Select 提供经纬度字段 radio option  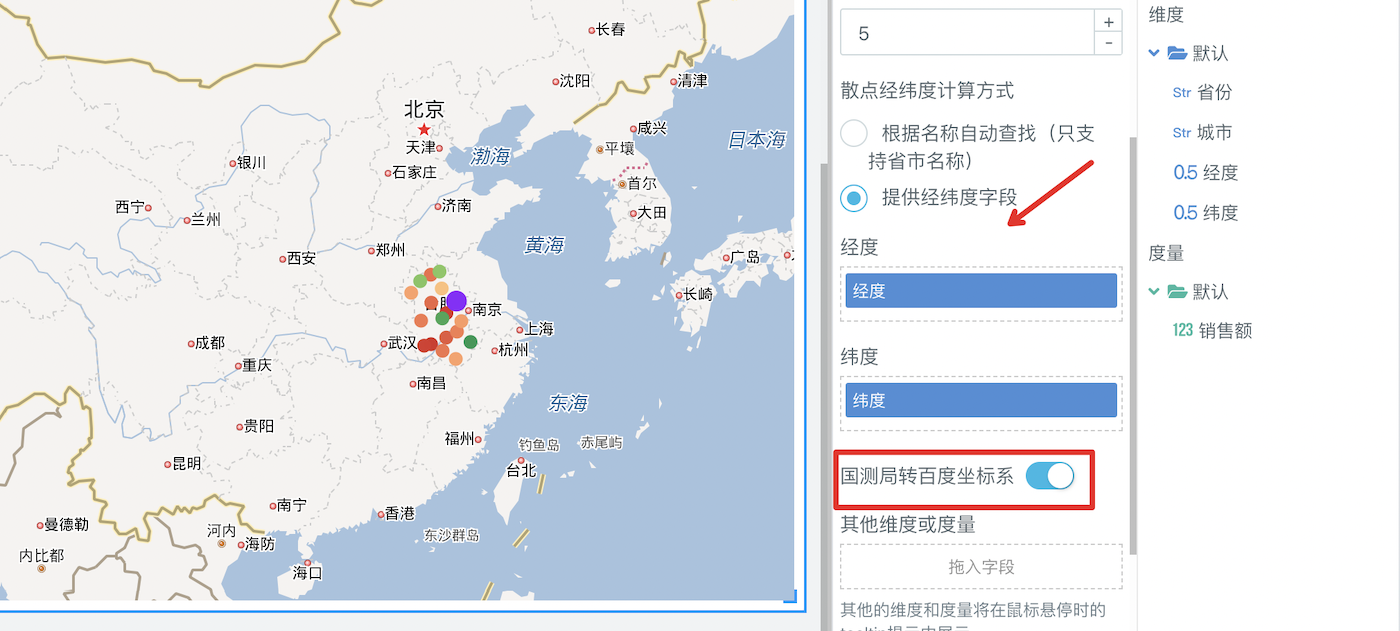click(854, 198)
